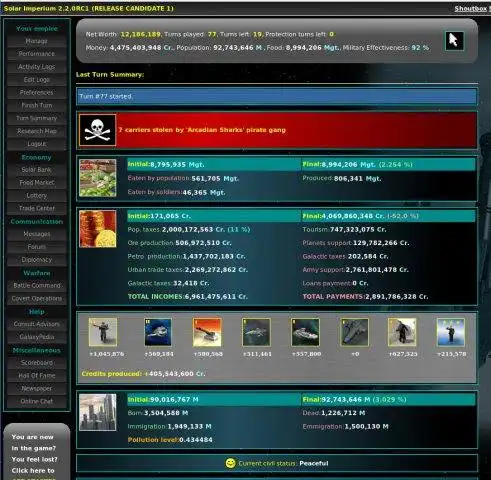Click the ship icon above +557,800
491x480 pixels.
tap(305, 332)
